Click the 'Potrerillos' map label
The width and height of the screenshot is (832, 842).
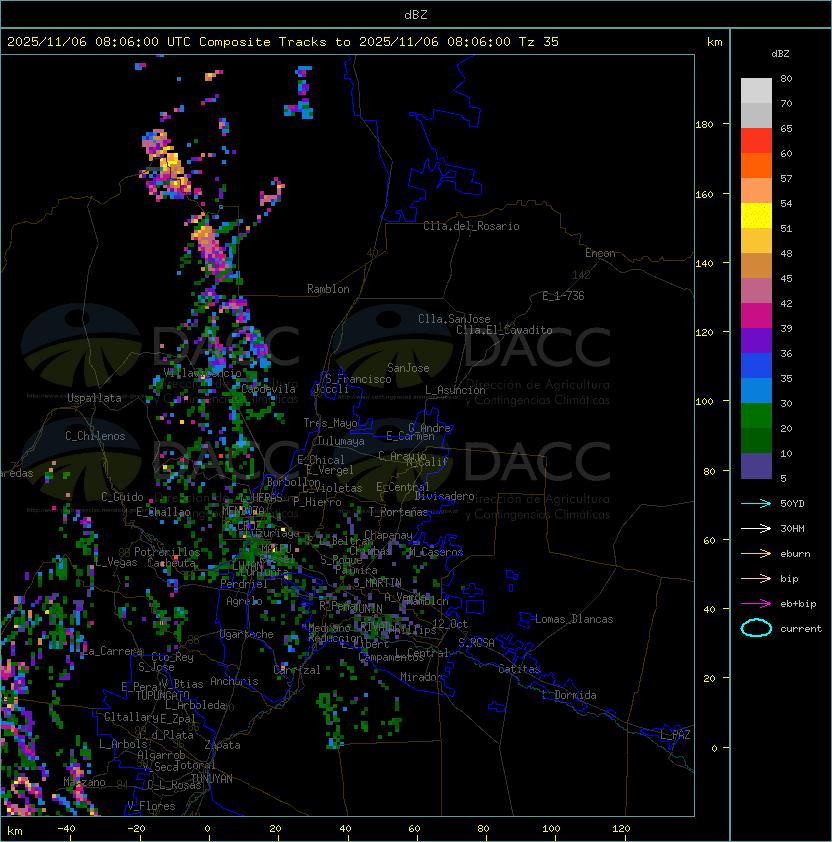[167, 552]
